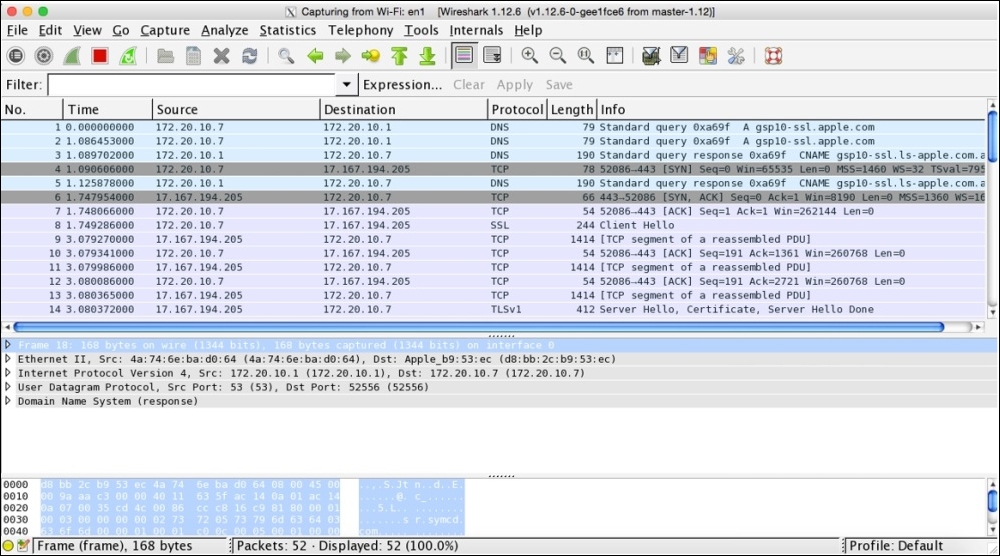Go back in packet history
The height and width of the screenshot is (556, 1000).
(315, 56)
